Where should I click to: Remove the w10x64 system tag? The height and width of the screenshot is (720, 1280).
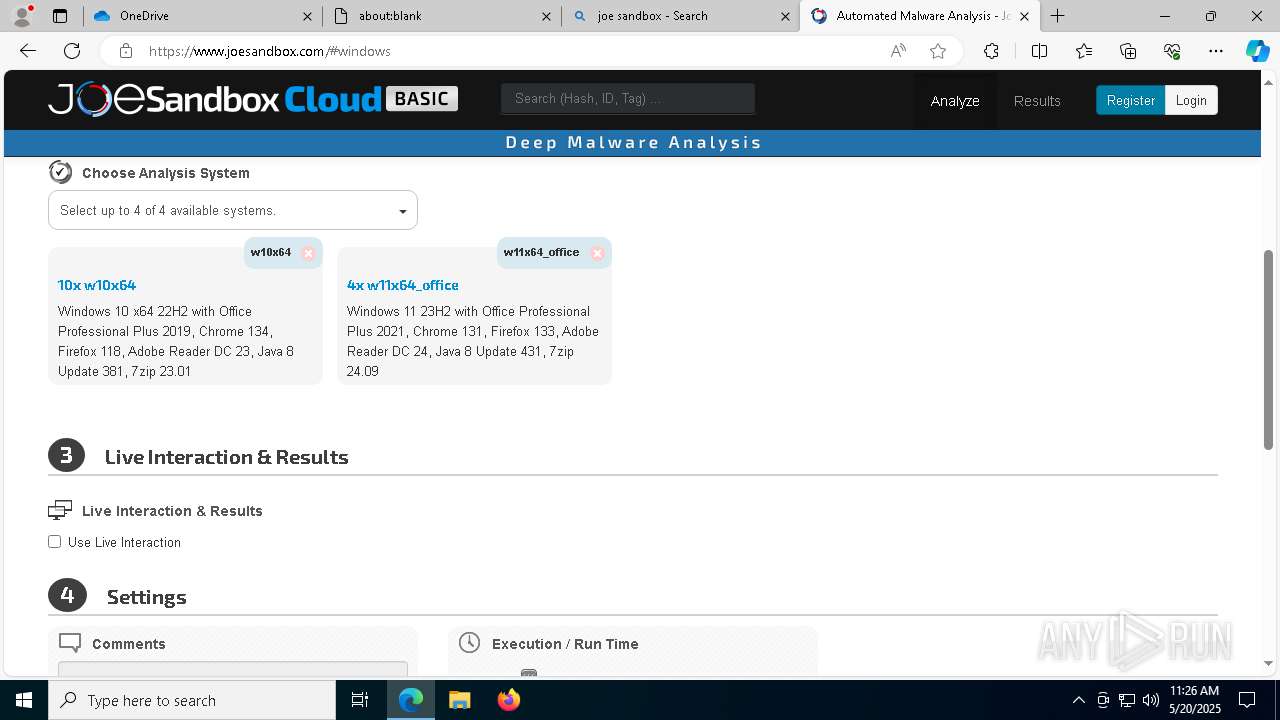click(x=308, y=253)
